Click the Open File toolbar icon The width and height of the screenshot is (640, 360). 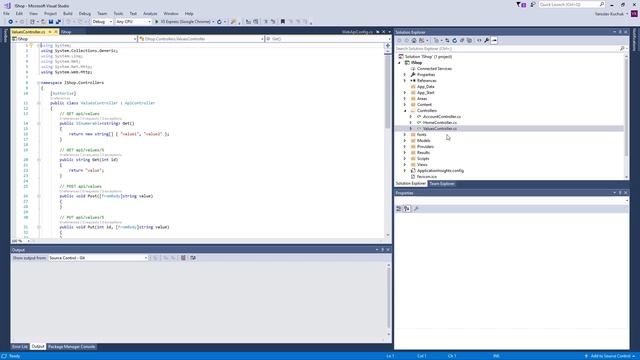coord(43,22)
